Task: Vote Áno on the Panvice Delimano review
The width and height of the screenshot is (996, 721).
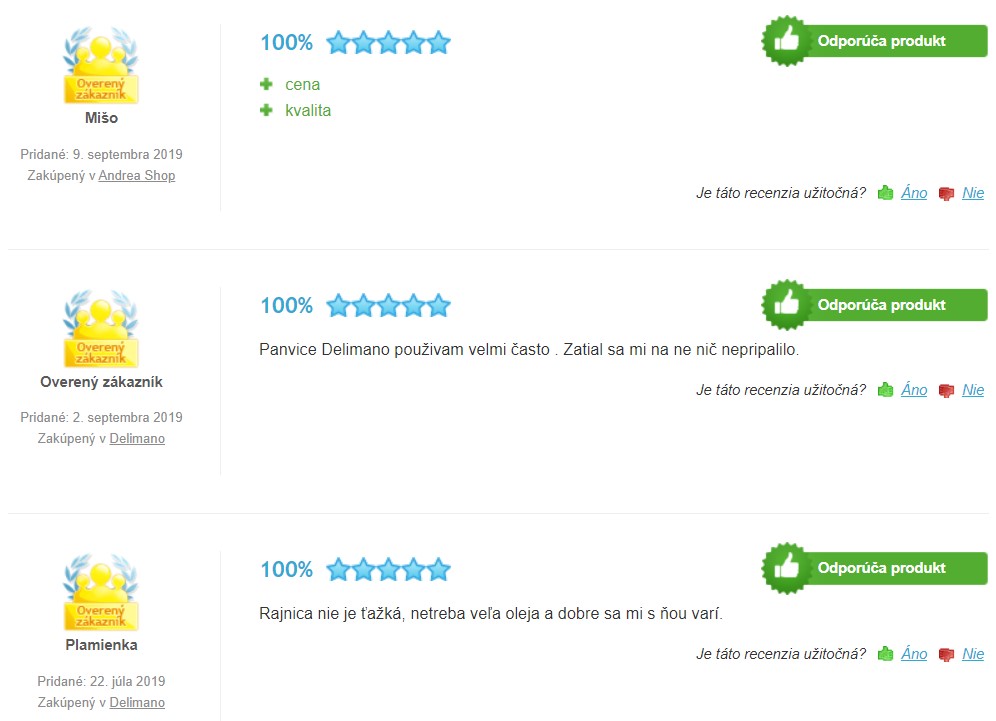Action: point(914,390)
